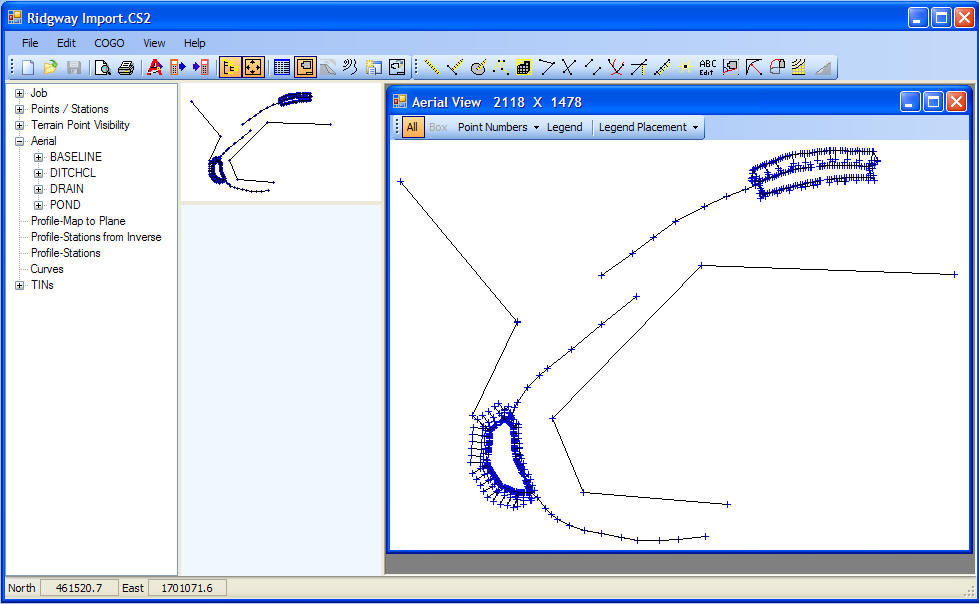This screenshot has width=979, height=604.
Task: Select the crossing lines intersection tool
Action: point(569,67)
